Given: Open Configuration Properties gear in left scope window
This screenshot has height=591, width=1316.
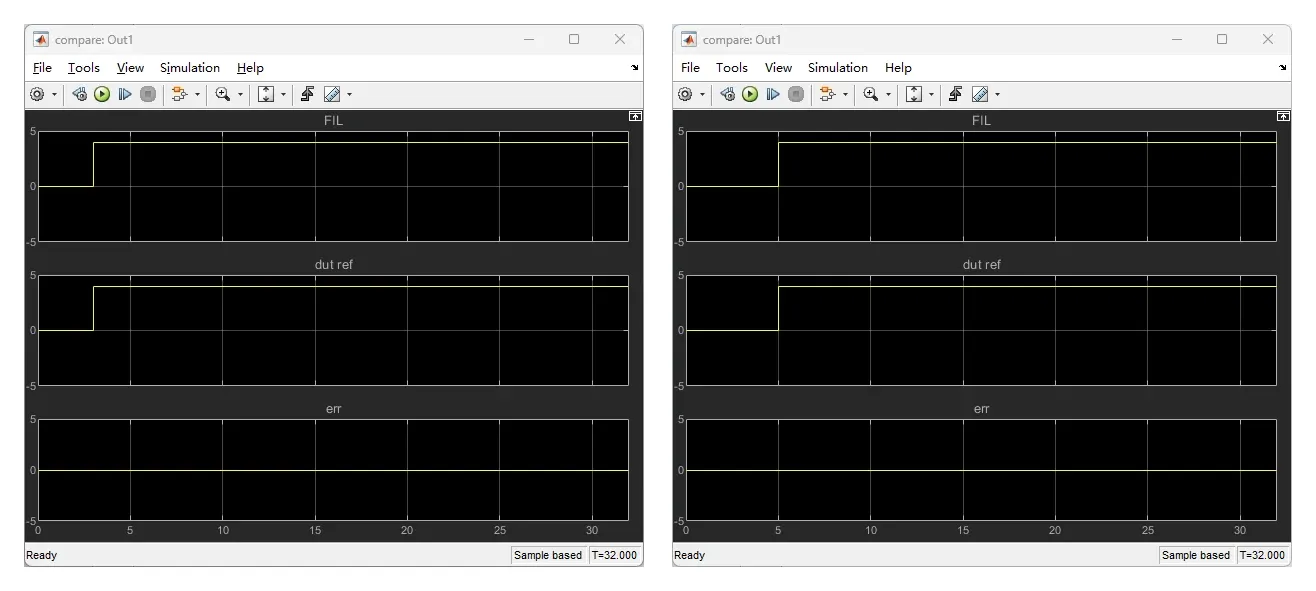Looking at the screenshot, I should 38,94.
